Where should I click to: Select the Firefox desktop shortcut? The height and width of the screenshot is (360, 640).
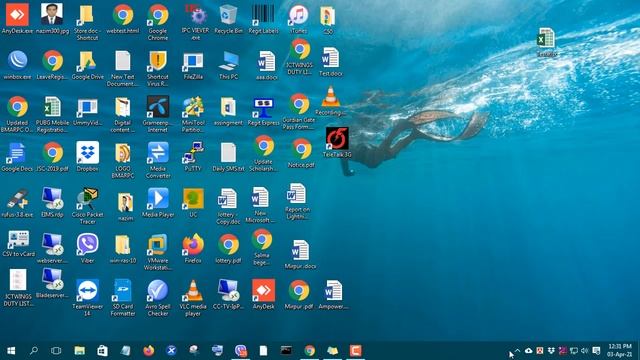tap(193, 248)
